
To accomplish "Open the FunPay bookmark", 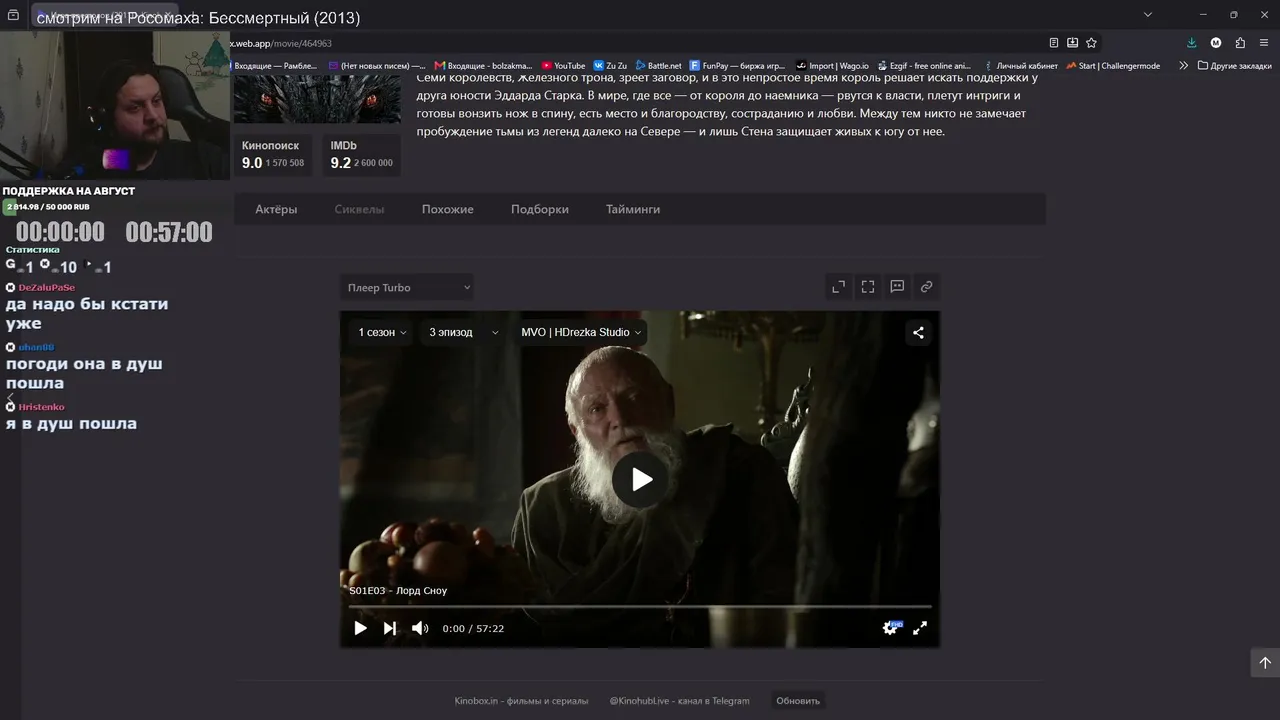I will point(737,66).
